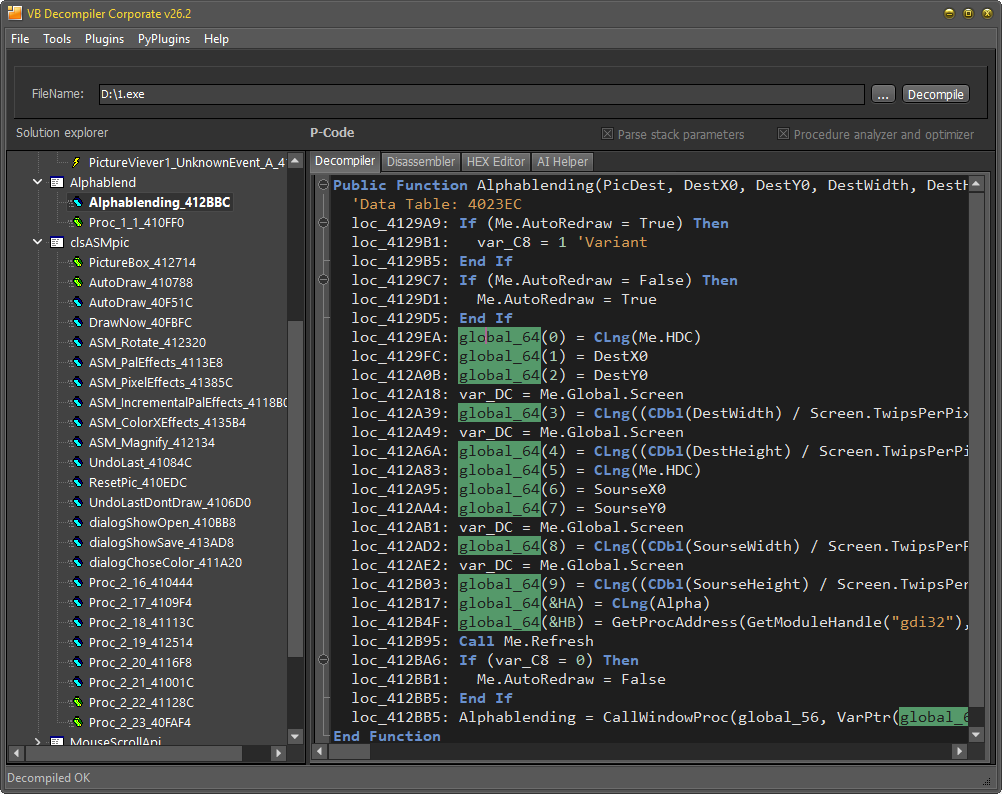Collapse the clsASMpic tree node
Viewport: 1002px width, 794px height.
tap(38, 243)
